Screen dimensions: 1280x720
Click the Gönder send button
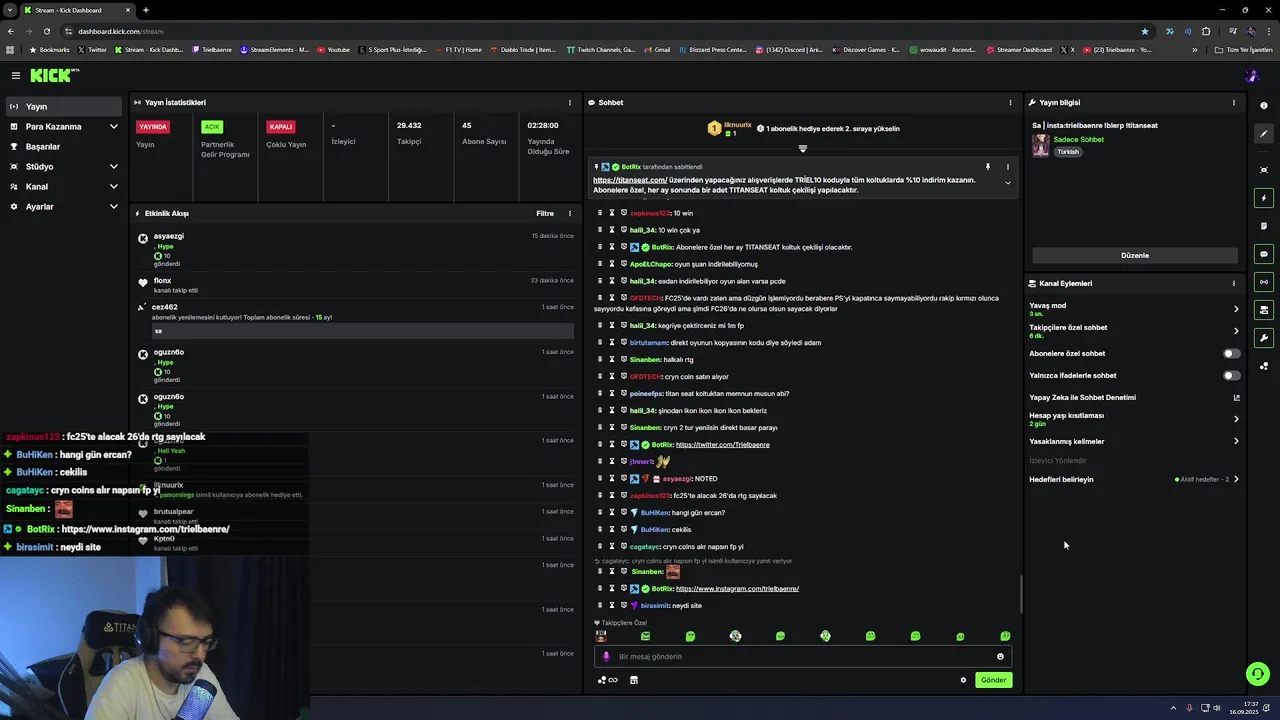pyautogui.click(x=993, y=680)
